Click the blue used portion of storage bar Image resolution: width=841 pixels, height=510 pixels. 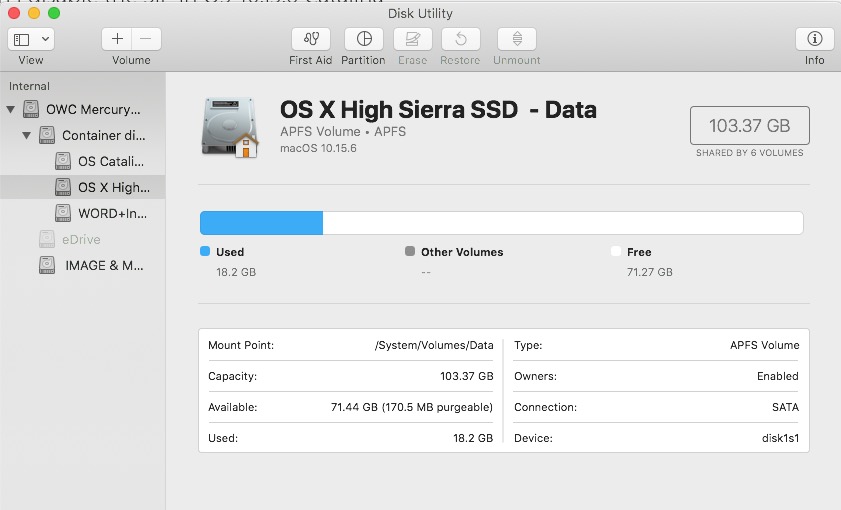tap(262, 223)
